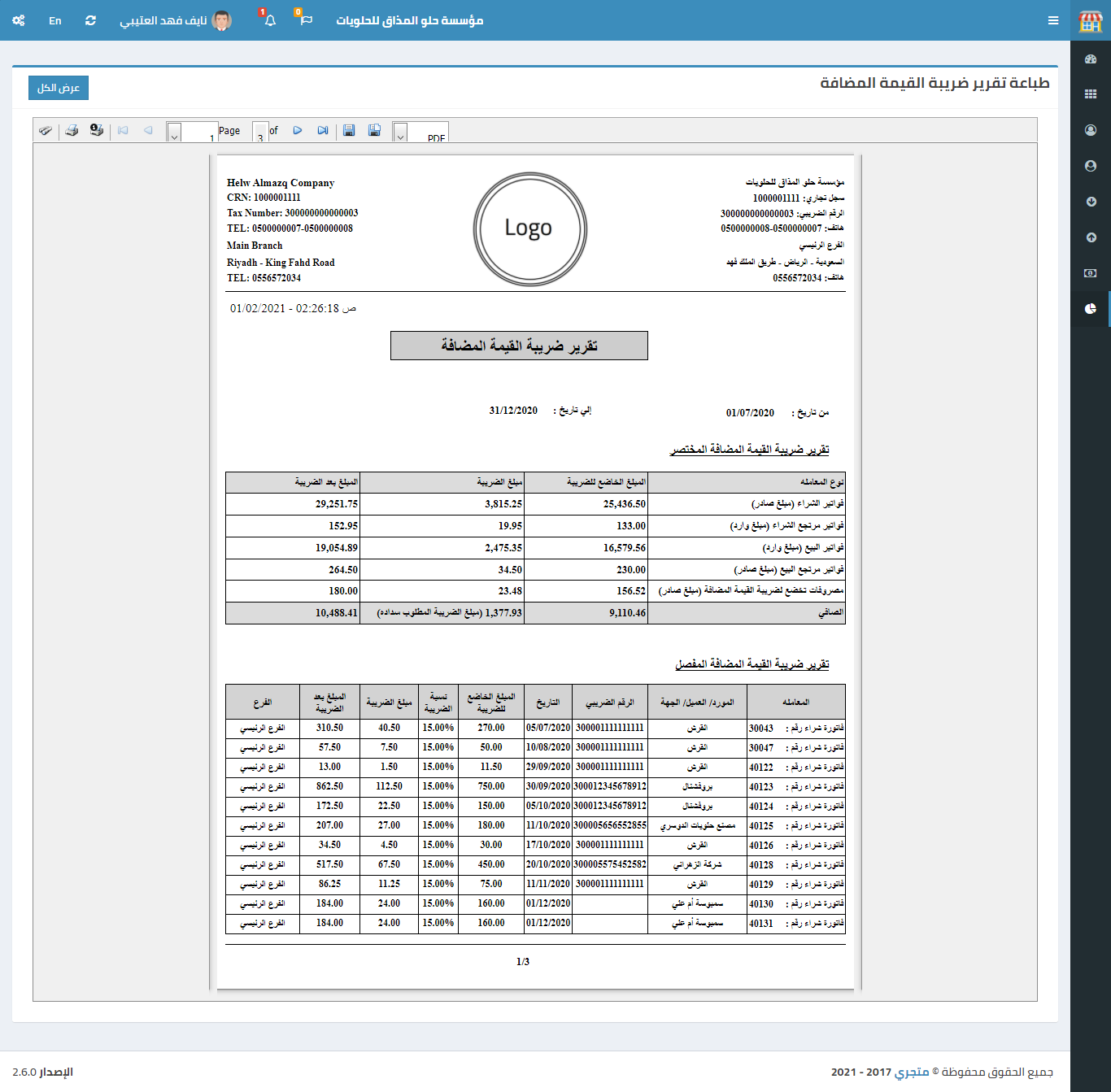This screenshot has height=1092, width=1111.
Task: Open the page number dropdown
Action: pos(174,133)
